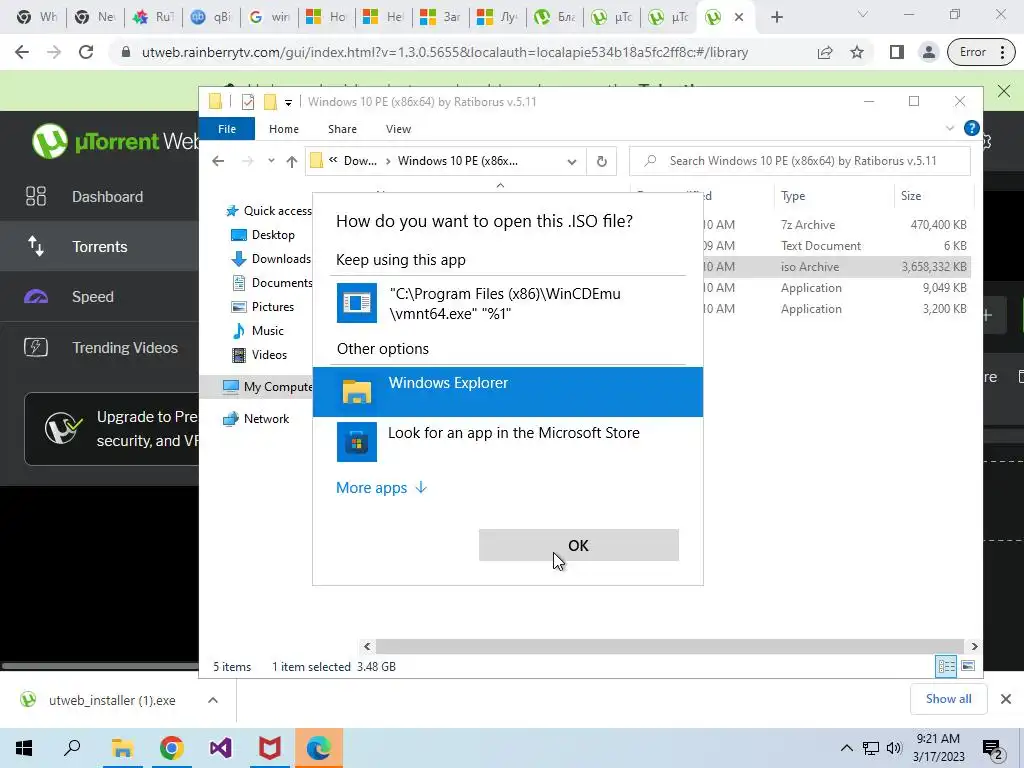Image resolution: width=1024 pixels, height=768 pixels.
Task: Expand the More apps list
Action: coord(381,488)
